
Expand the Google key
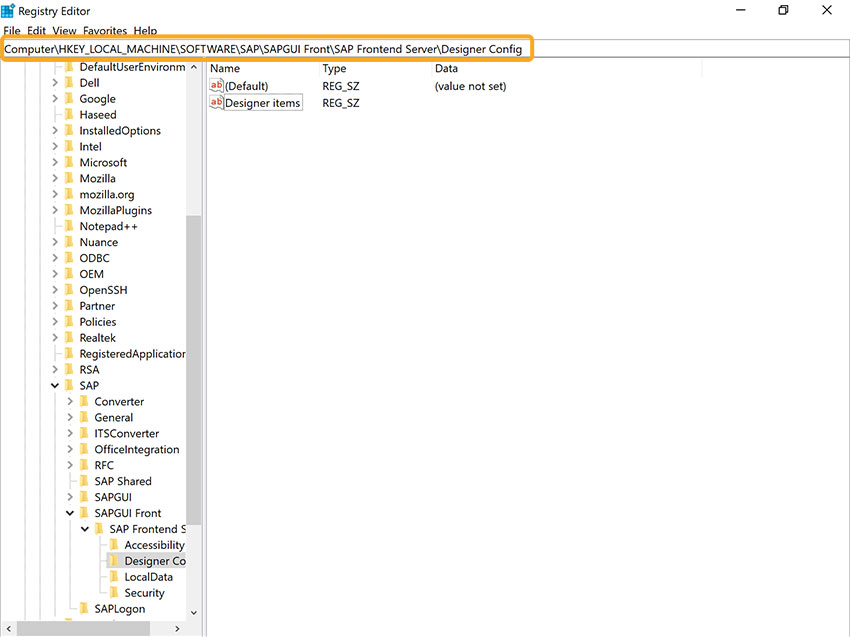tap(55, 99)
